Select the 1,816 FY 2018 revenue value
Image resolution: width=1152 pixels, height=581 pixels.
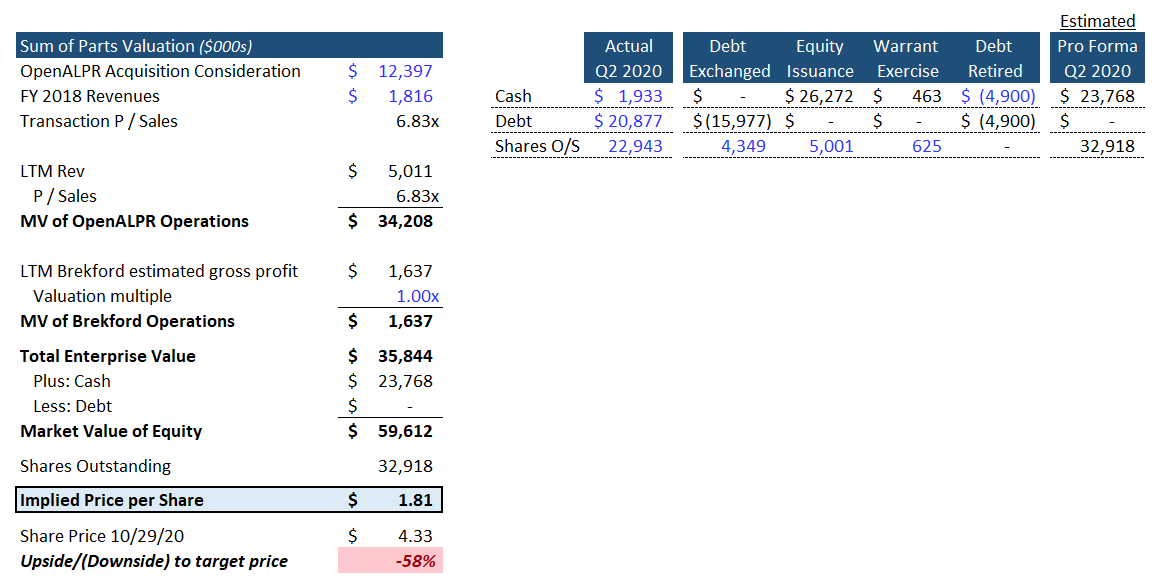(410, 96)
